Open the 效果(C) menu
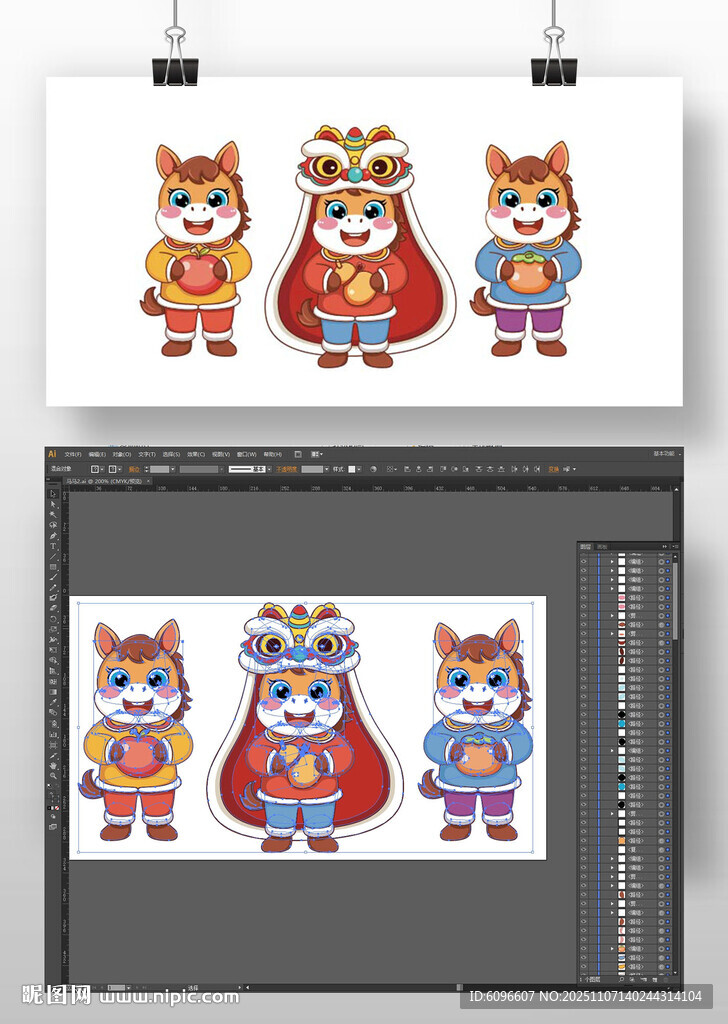728x1024 pixels. 196,454
